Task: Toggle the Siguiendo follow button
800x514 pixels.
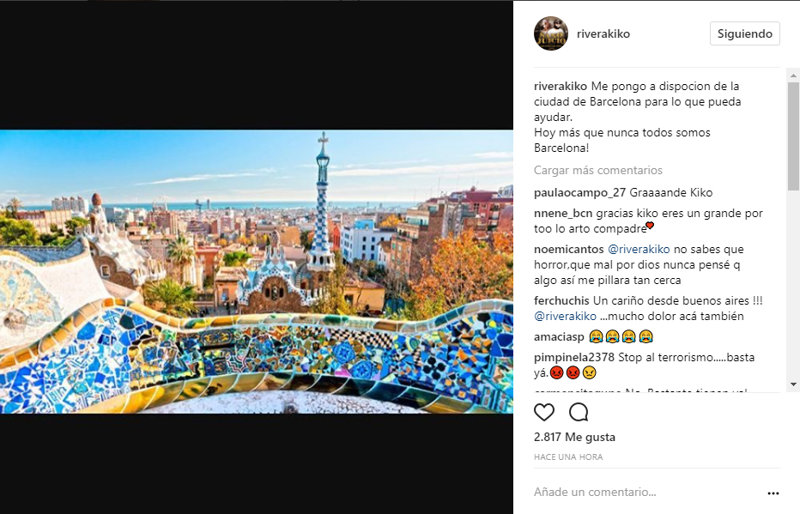Action: [744, 34]
